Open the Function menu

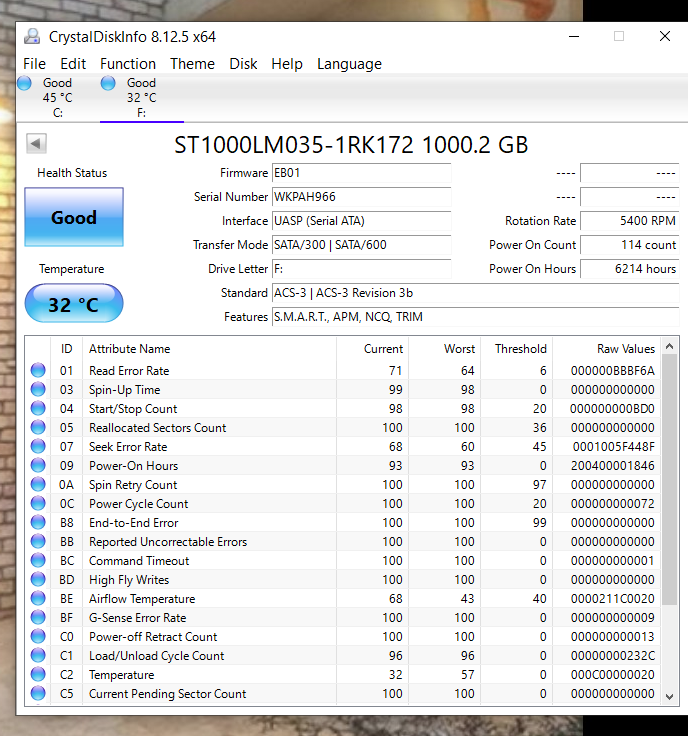(x=128, y=64)
